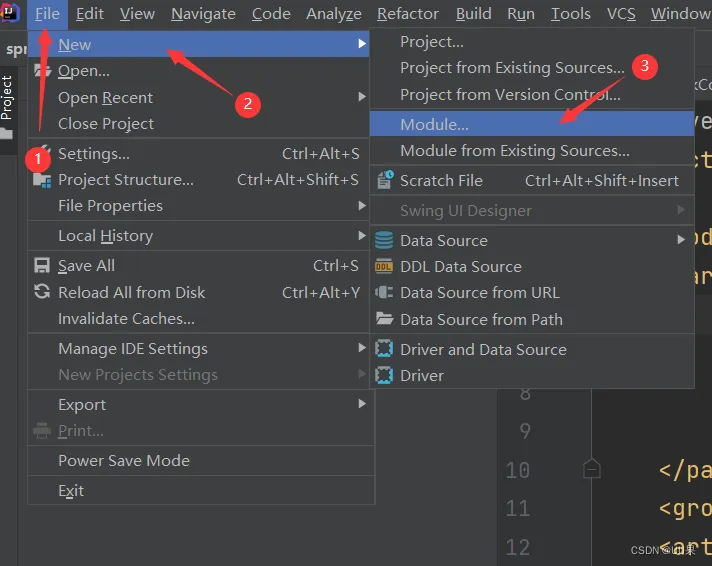Open the Analyze menu
This screenshot has width=712, height=566.
click(x=334, y=14)
